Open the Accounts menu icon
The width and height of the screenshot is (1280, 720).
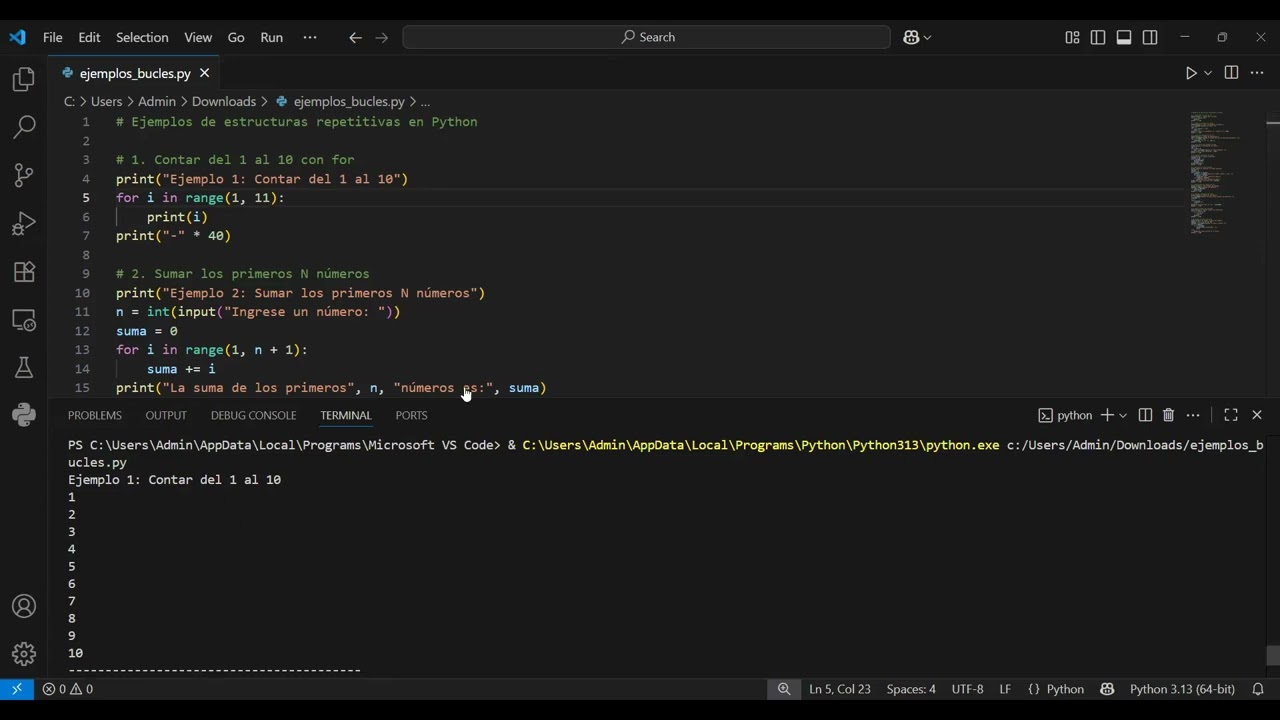(24, 606)
